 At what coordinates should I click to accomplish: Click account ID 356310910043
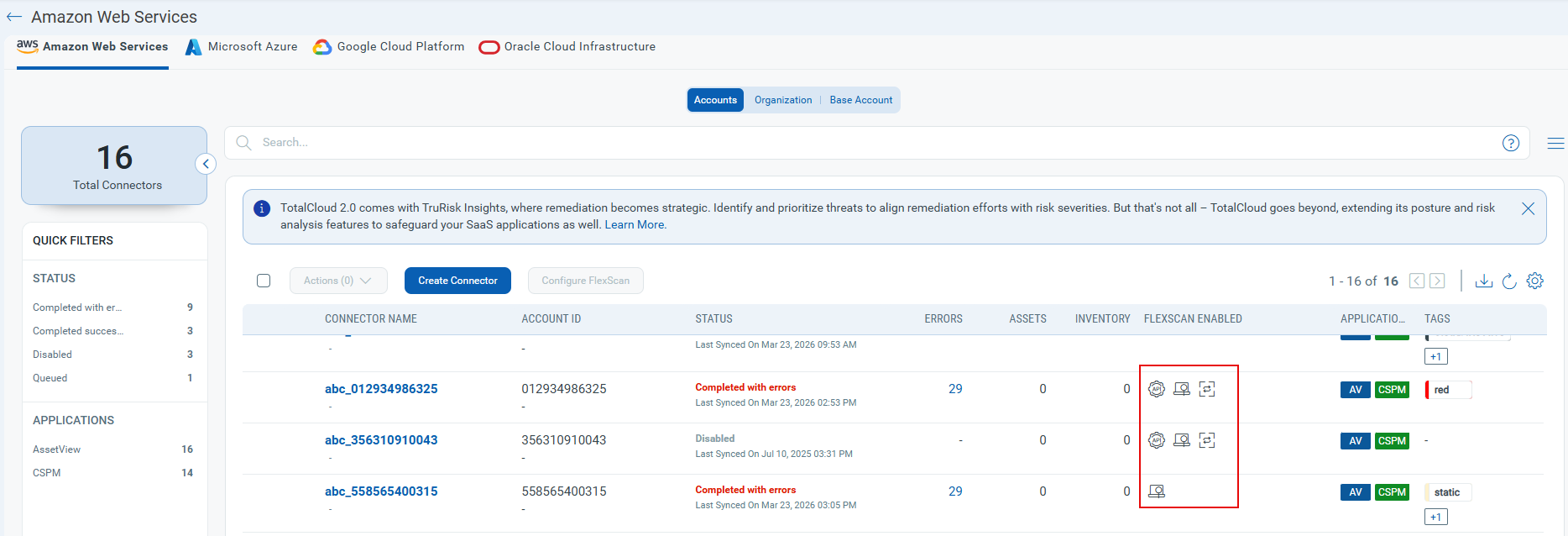pyautogui.click(x=564, y=440)
